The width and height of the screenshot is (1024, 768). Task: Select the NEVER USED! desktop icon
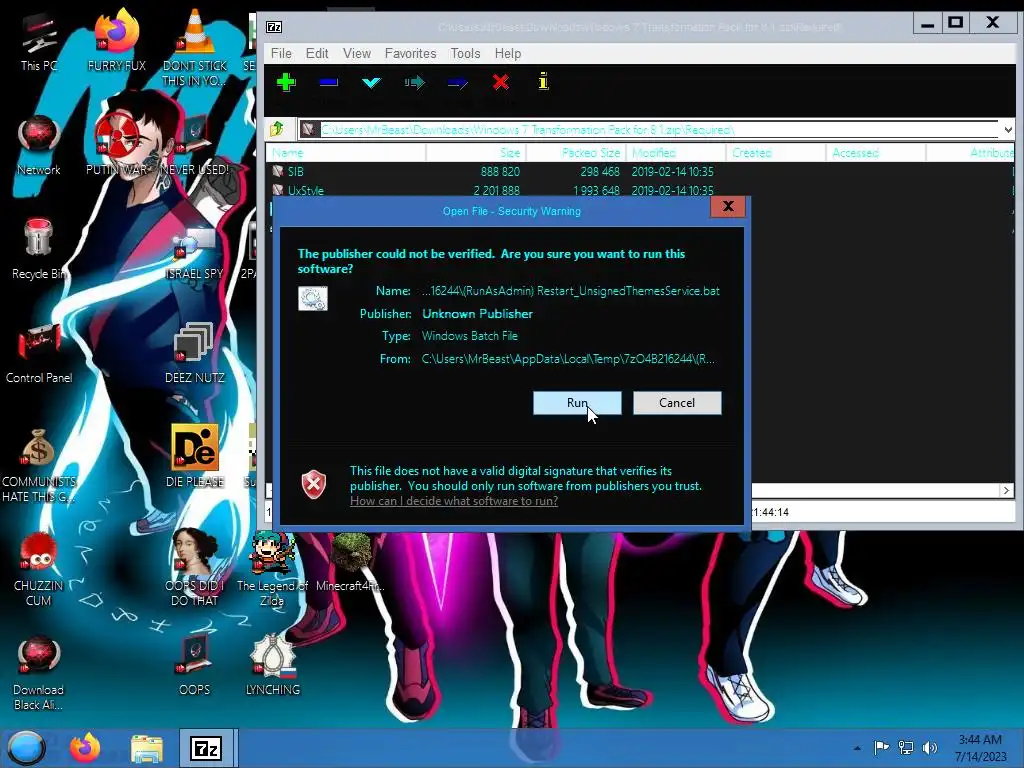point(195,145)
